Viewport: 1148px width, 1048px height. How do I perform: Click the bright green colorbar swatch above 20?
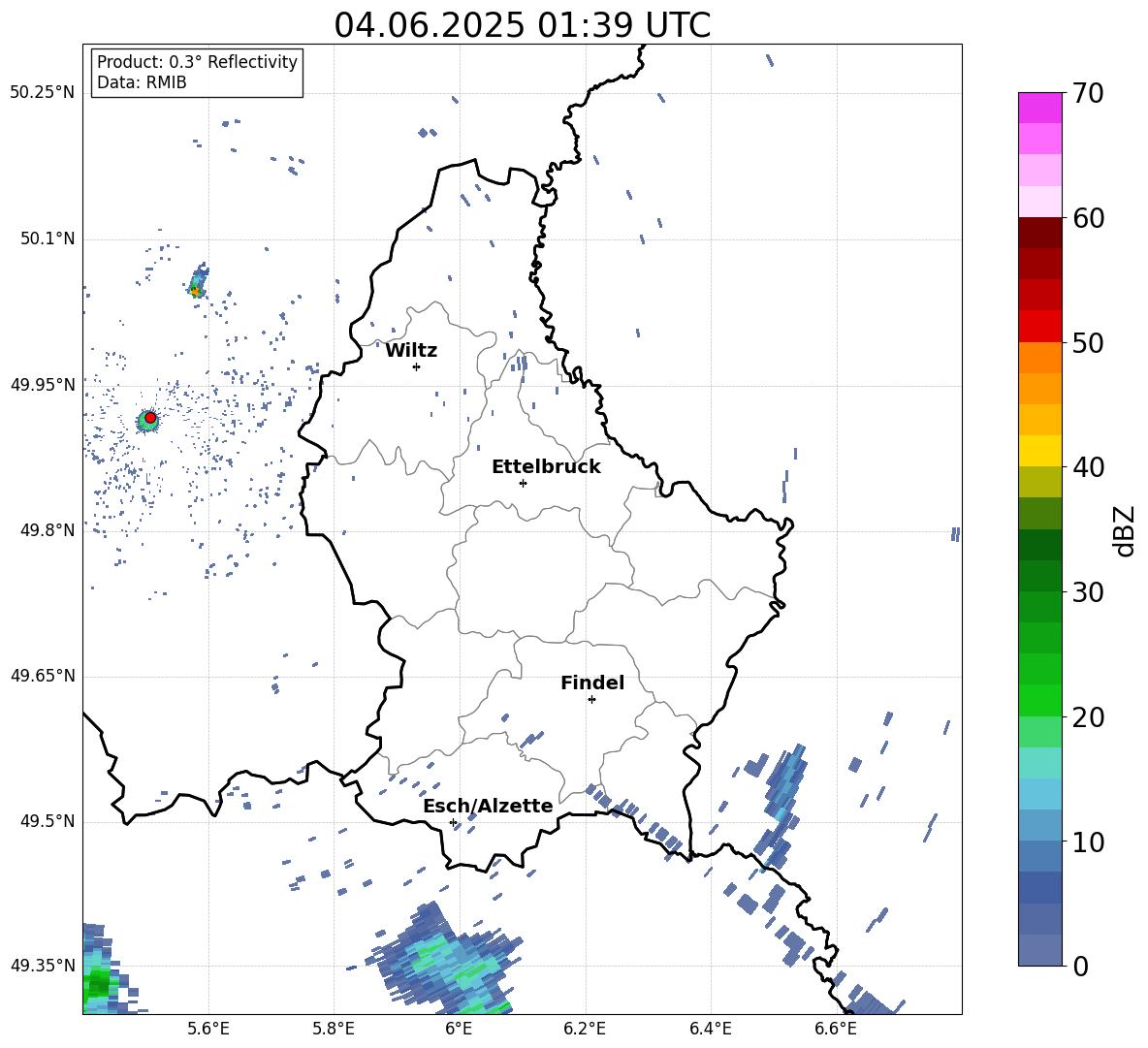[1039, 701]
